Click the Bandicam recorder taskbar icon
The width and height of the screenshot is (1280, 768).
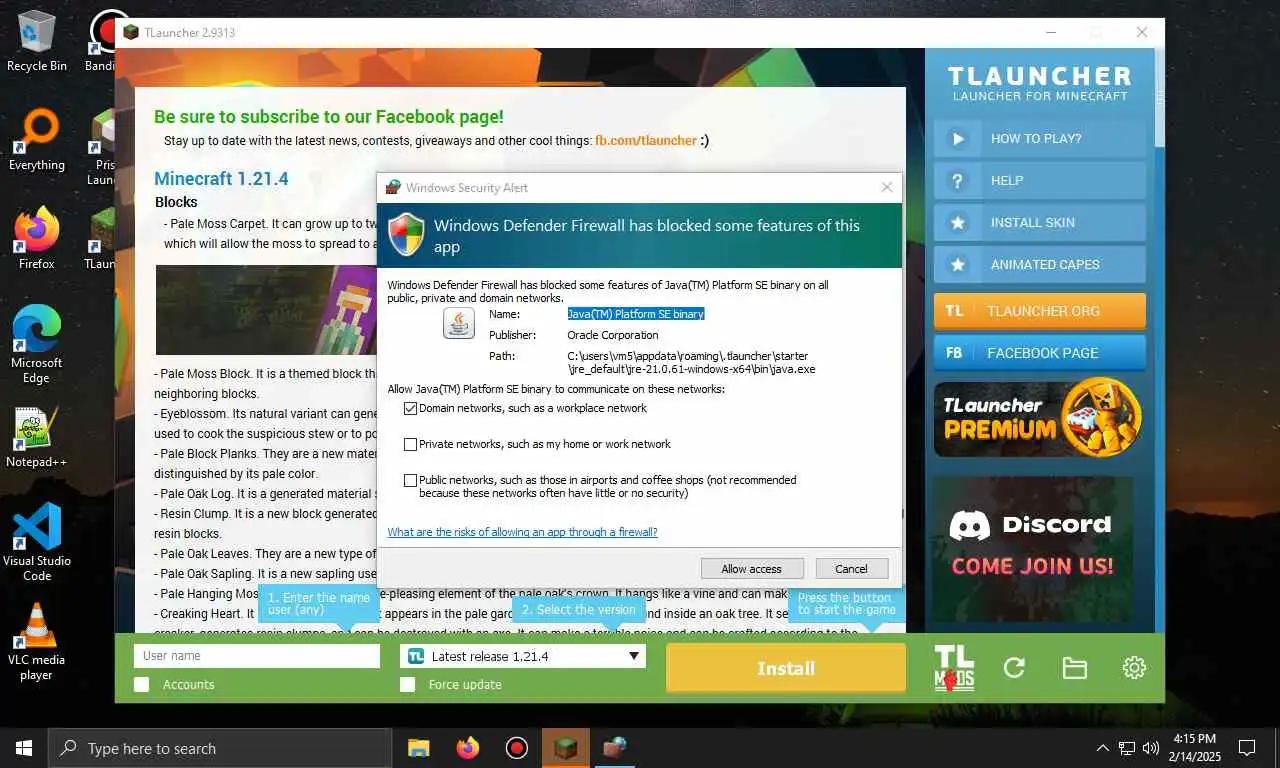[x=516, y=748]
